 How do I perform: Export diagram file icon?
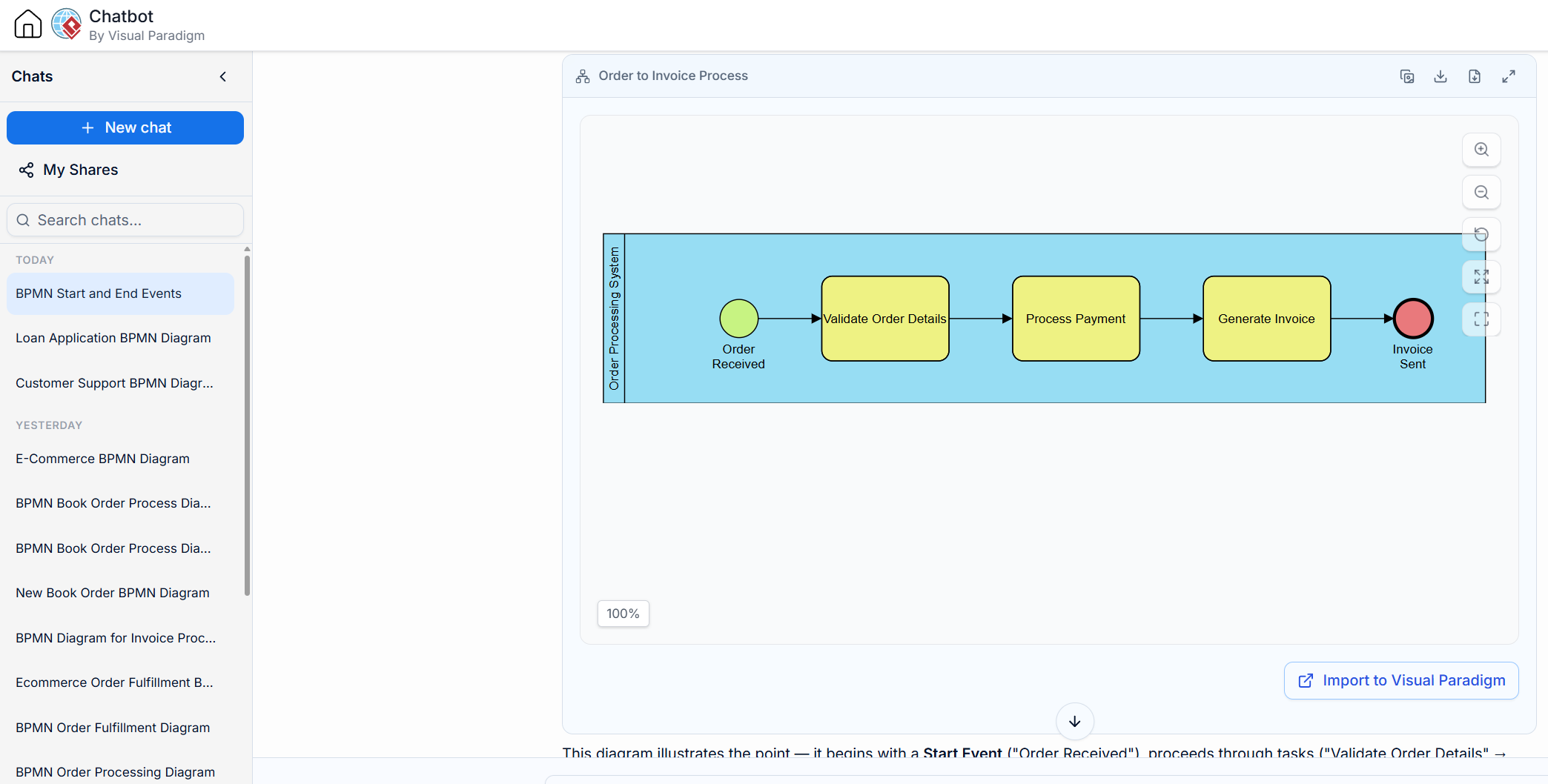click(1475, 76)
